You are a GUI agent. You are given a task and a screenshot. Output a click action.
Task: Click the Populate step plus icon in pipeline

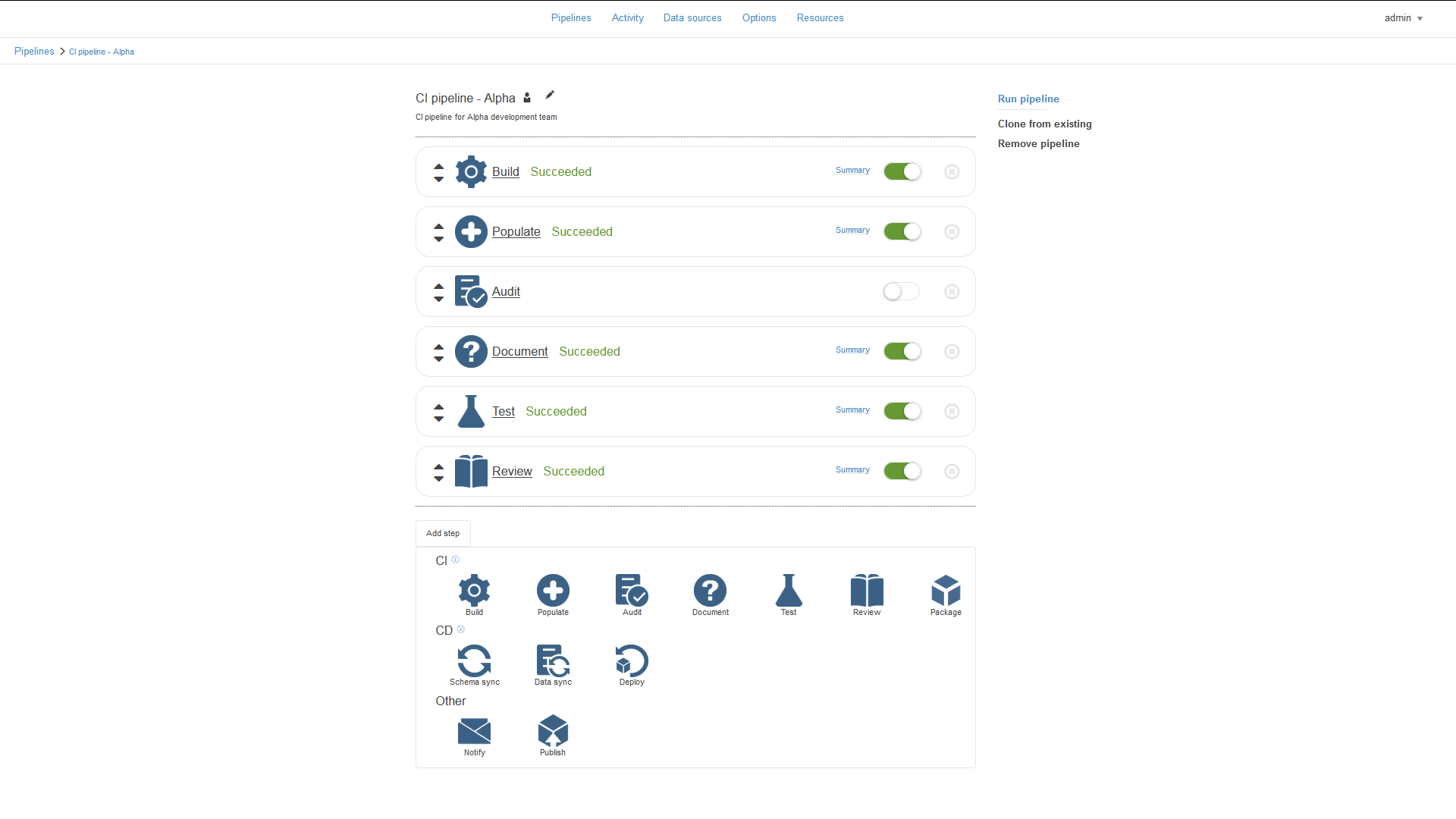point(471,231)
